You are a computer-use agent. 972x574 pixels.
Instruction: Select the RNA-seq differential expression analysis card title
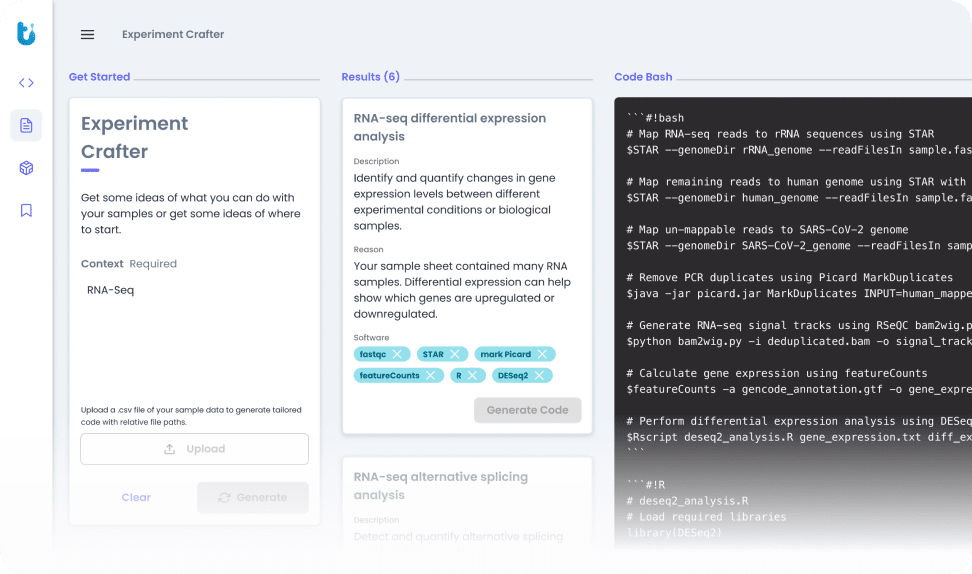point(449,127)
